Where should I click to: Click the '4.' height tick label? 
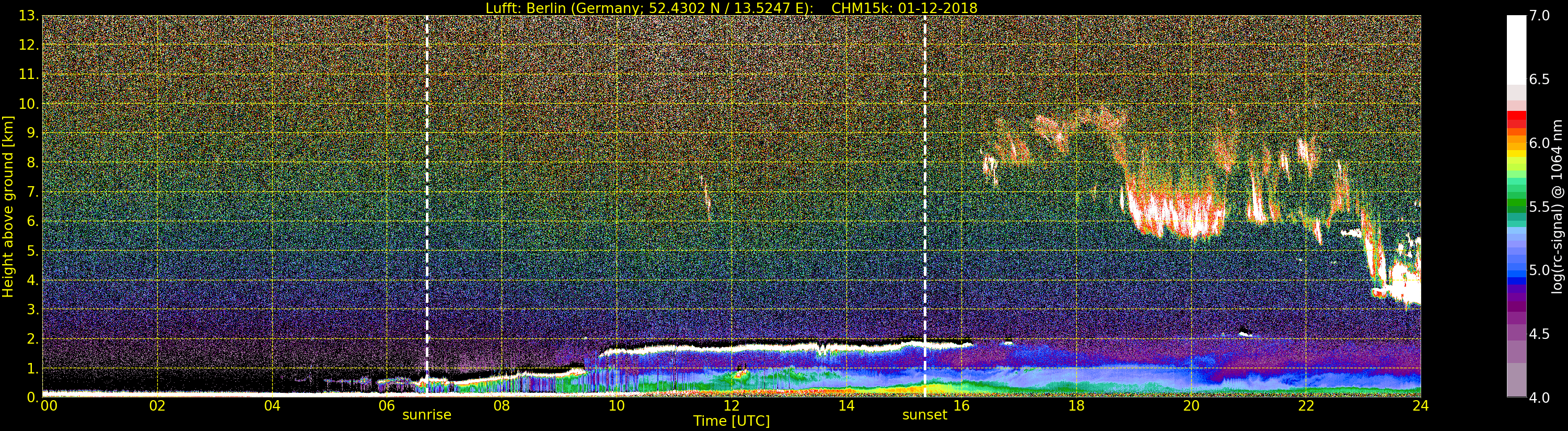[32, 280]
